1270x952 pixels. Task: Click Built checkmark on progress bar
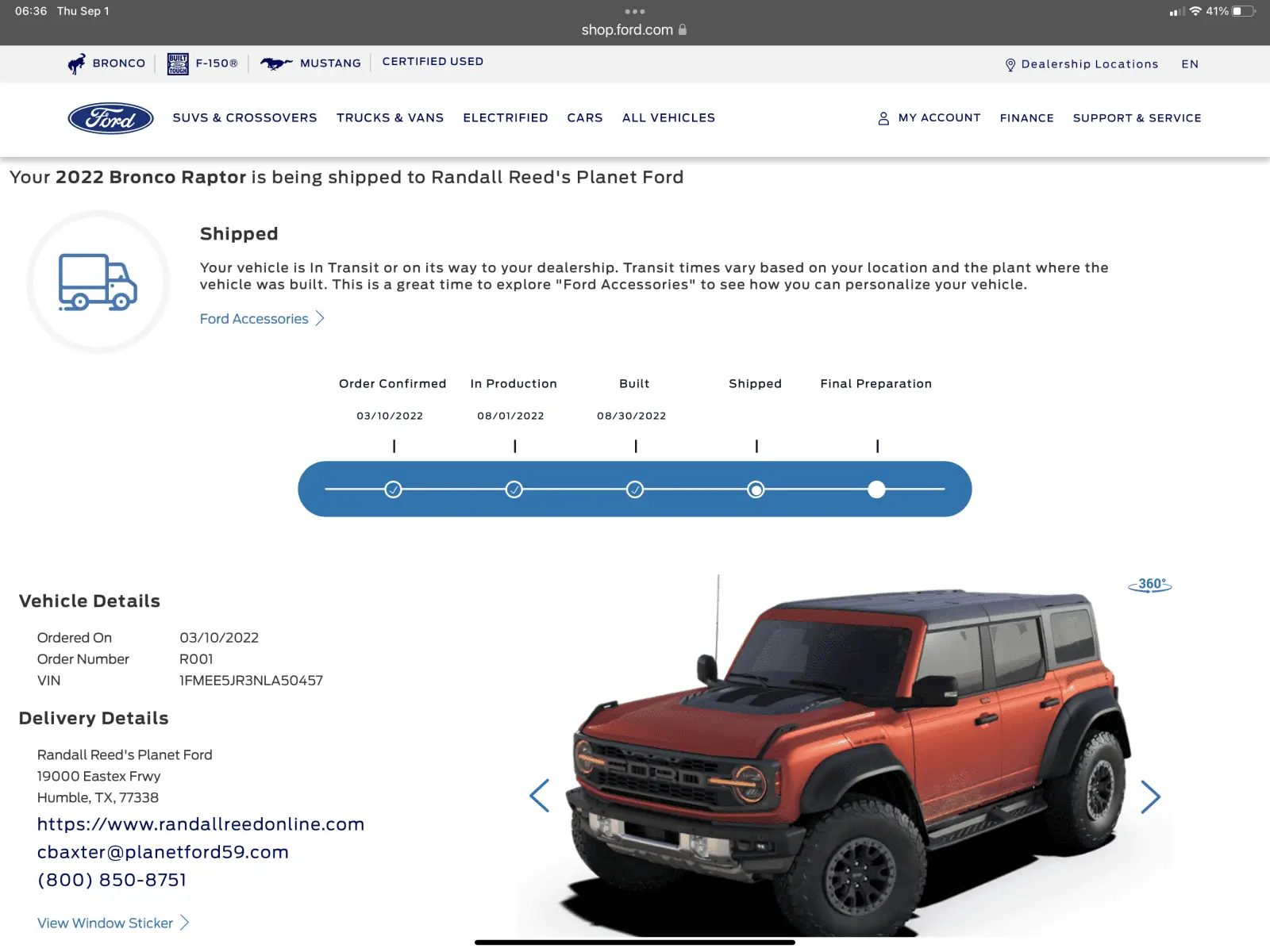pyautogui.click(x=635, y=489)
